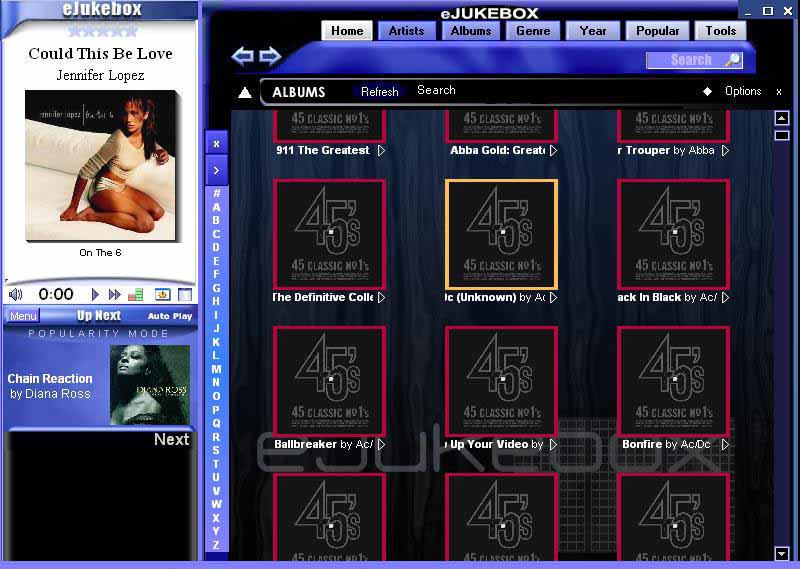Open the equalizer bars icon

[136, 294]
